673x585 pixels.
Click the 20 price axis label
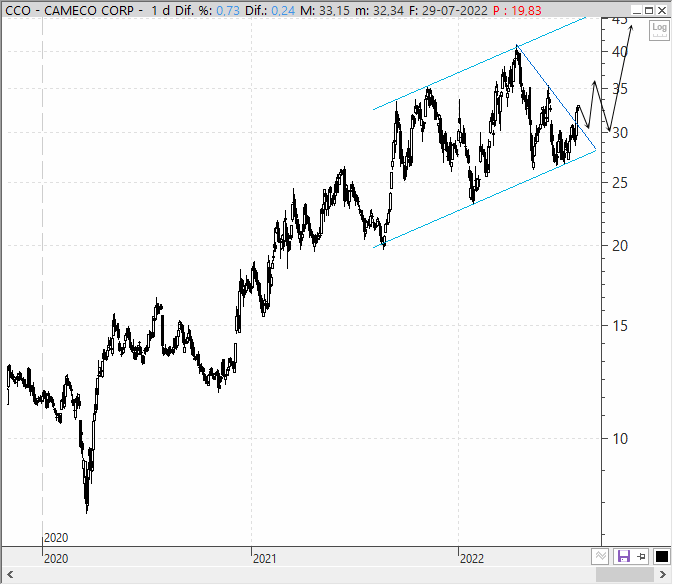(x=620, y=246)
